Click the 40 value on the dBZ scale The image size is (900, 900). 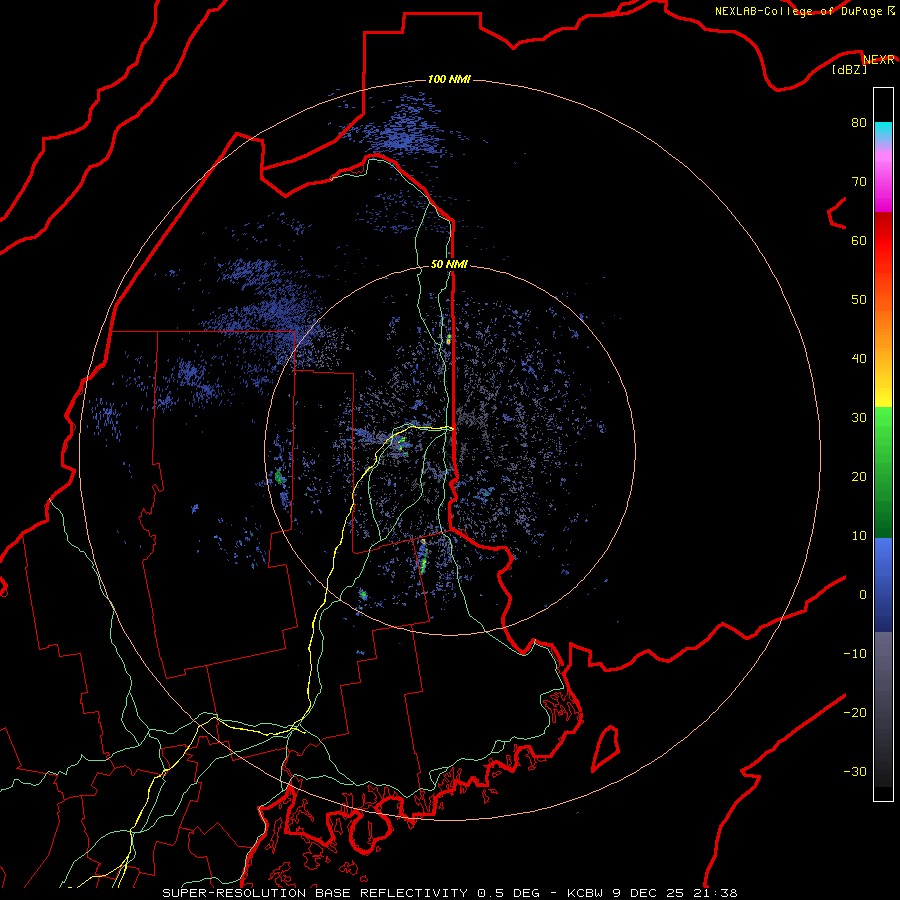coord(859,359)
